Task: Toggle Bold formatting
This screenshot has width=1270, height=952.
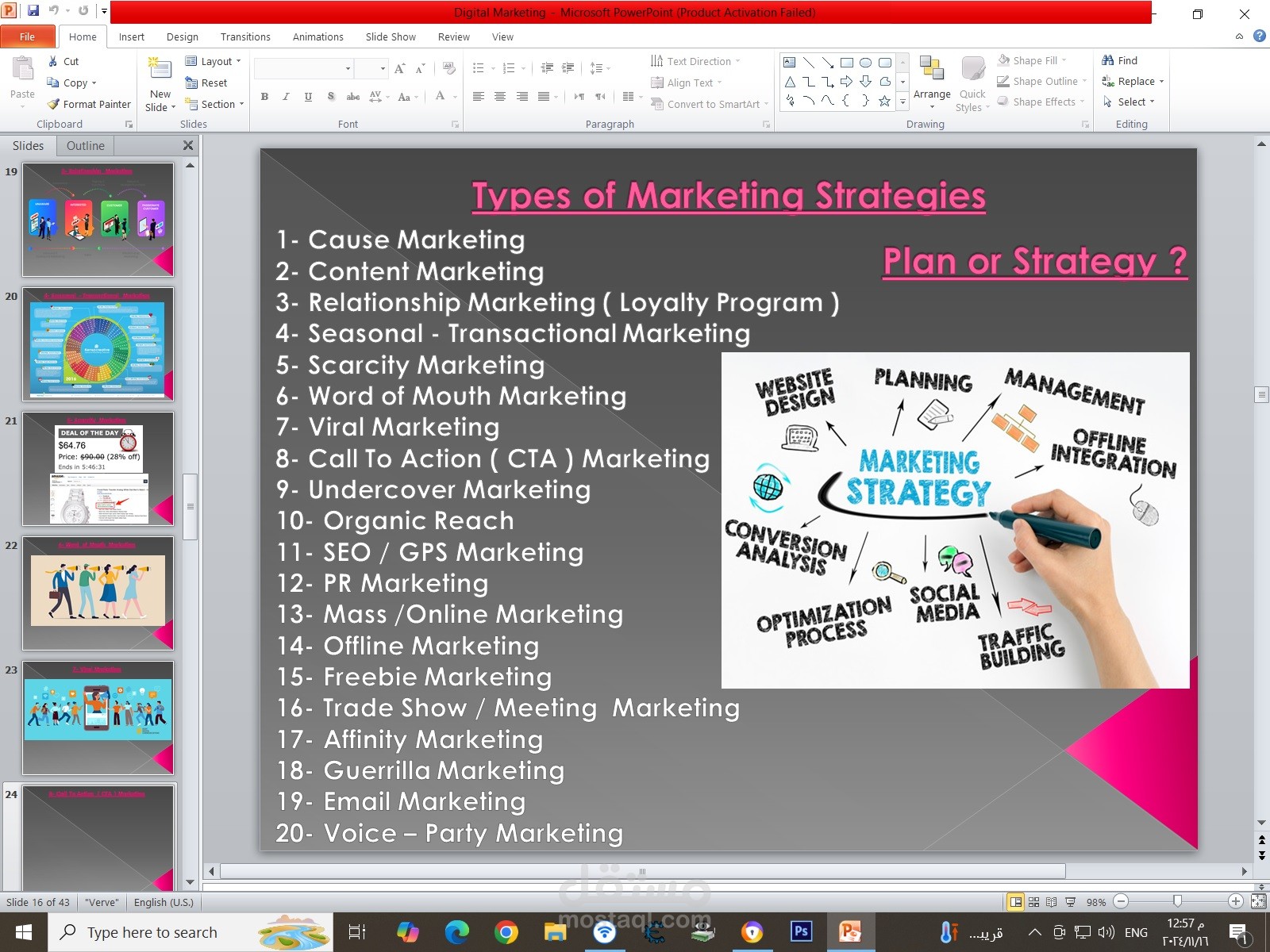Action: pyautogui.click(x=264, y=97)
